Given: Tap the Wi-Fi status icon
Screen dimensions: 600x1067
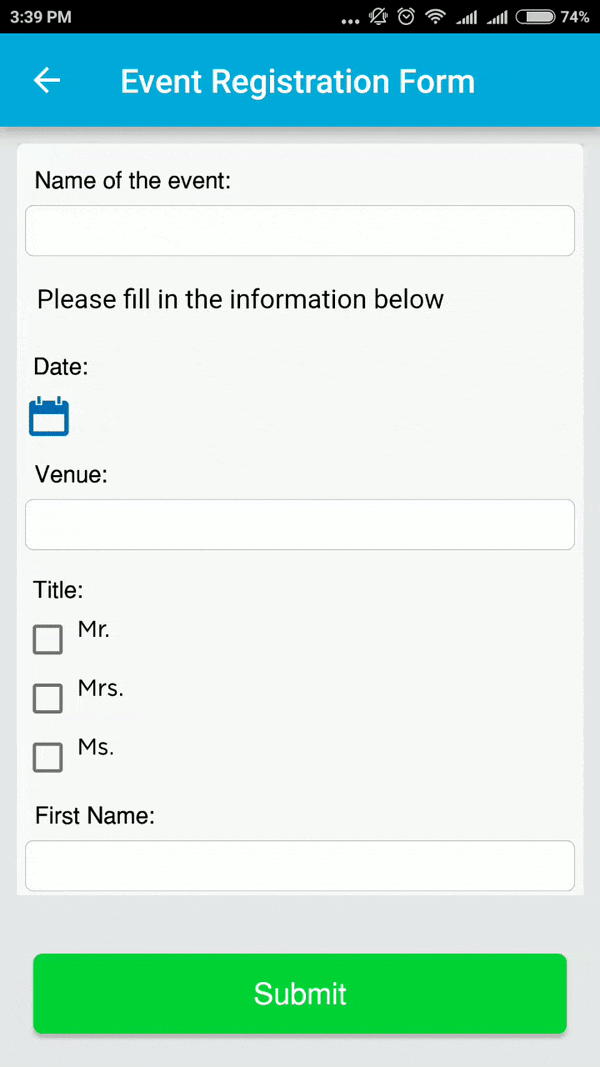Looking at the screenshot, I should coord(435,17).
